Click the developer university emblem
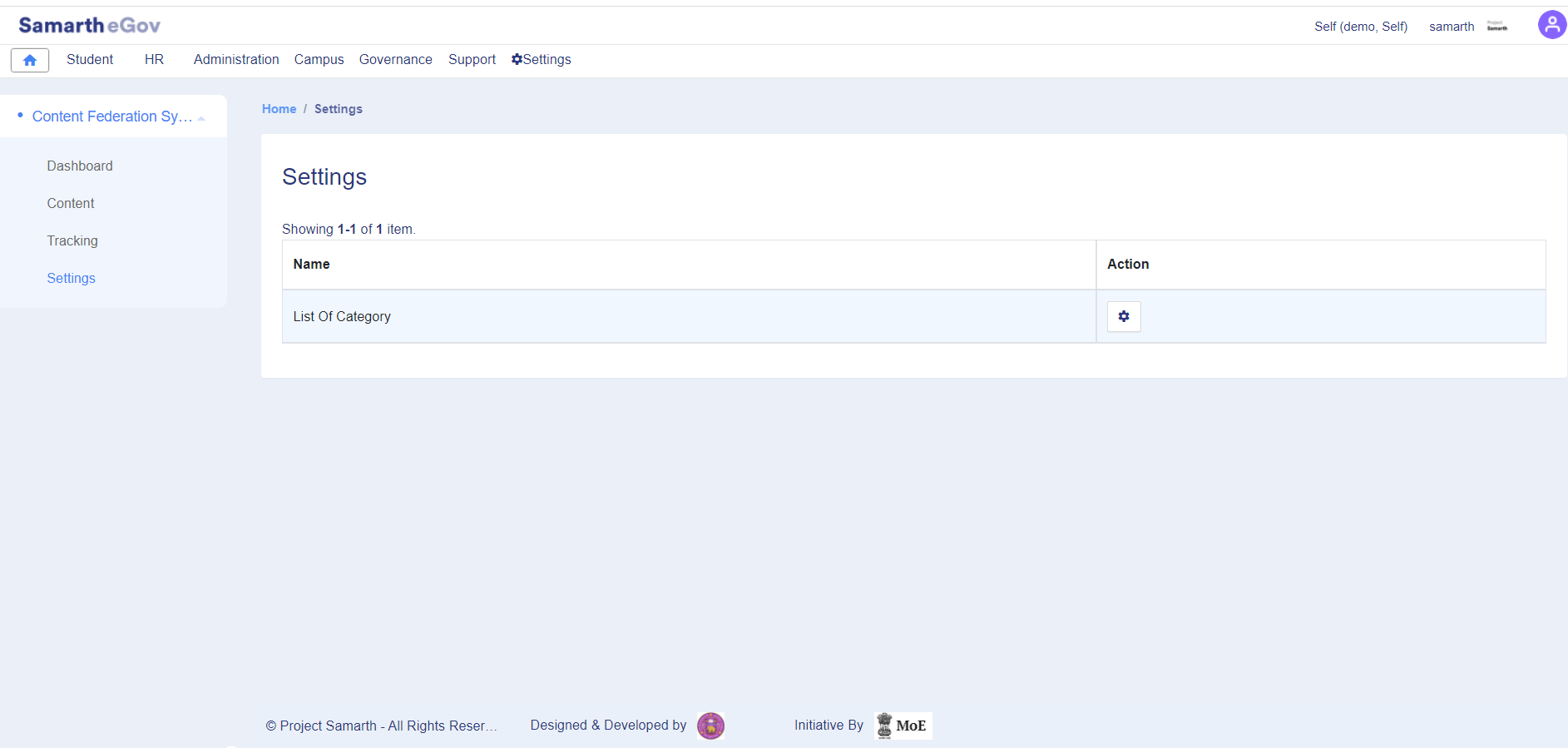 click(710, 726)
